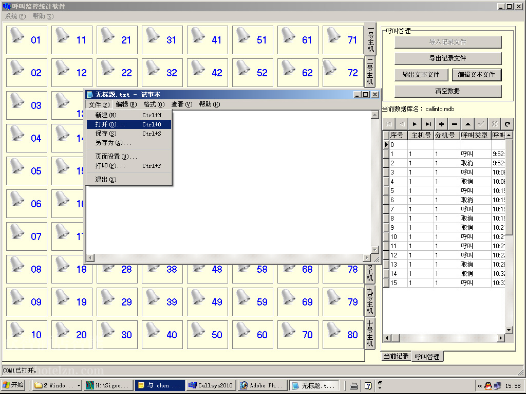526x394 pixels.
Task: Click Notepad vertical scrollbar up arrow
Action: click(x=375, y=115)
